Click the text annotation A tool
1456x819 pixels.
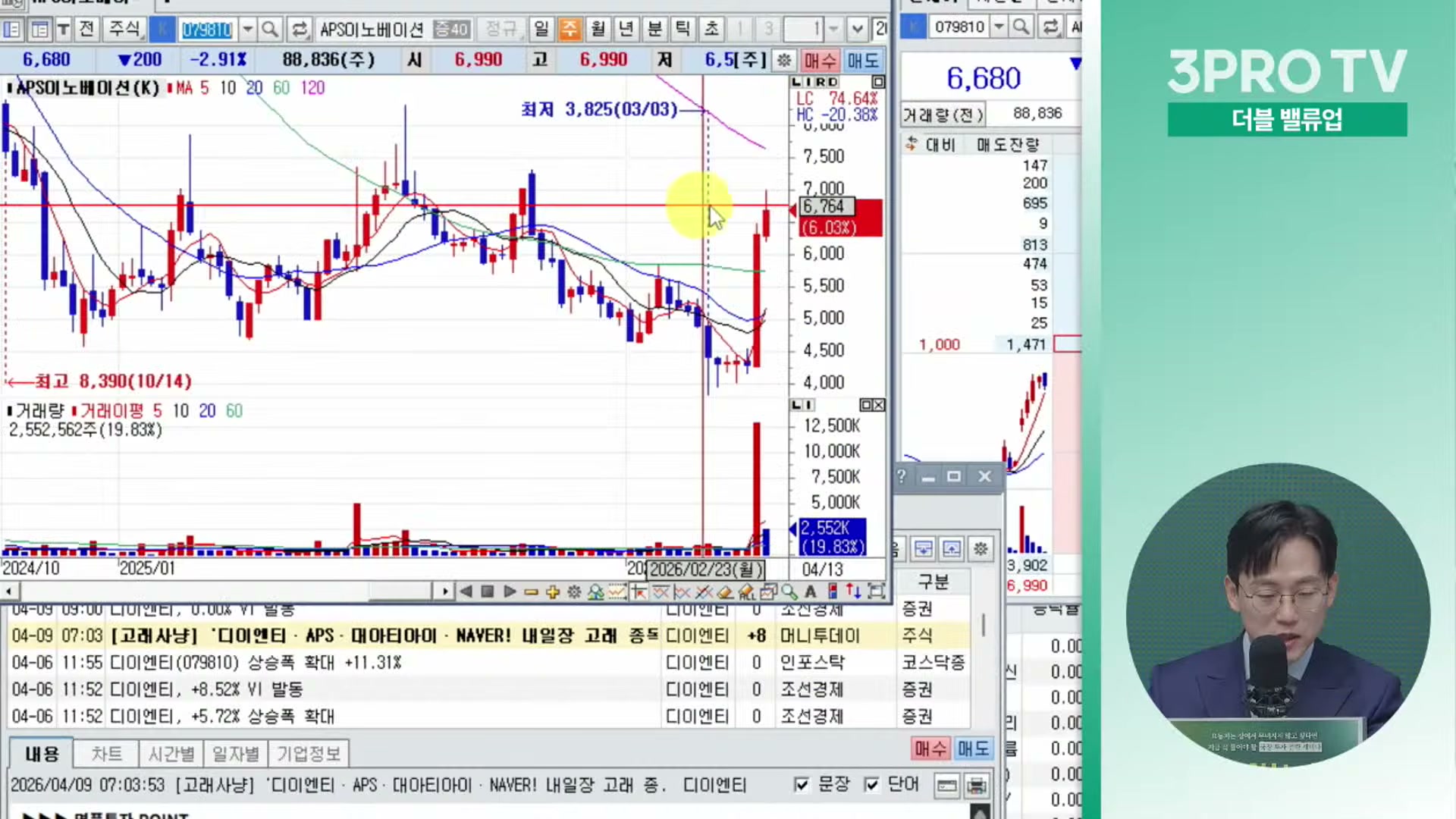point(811,592)
